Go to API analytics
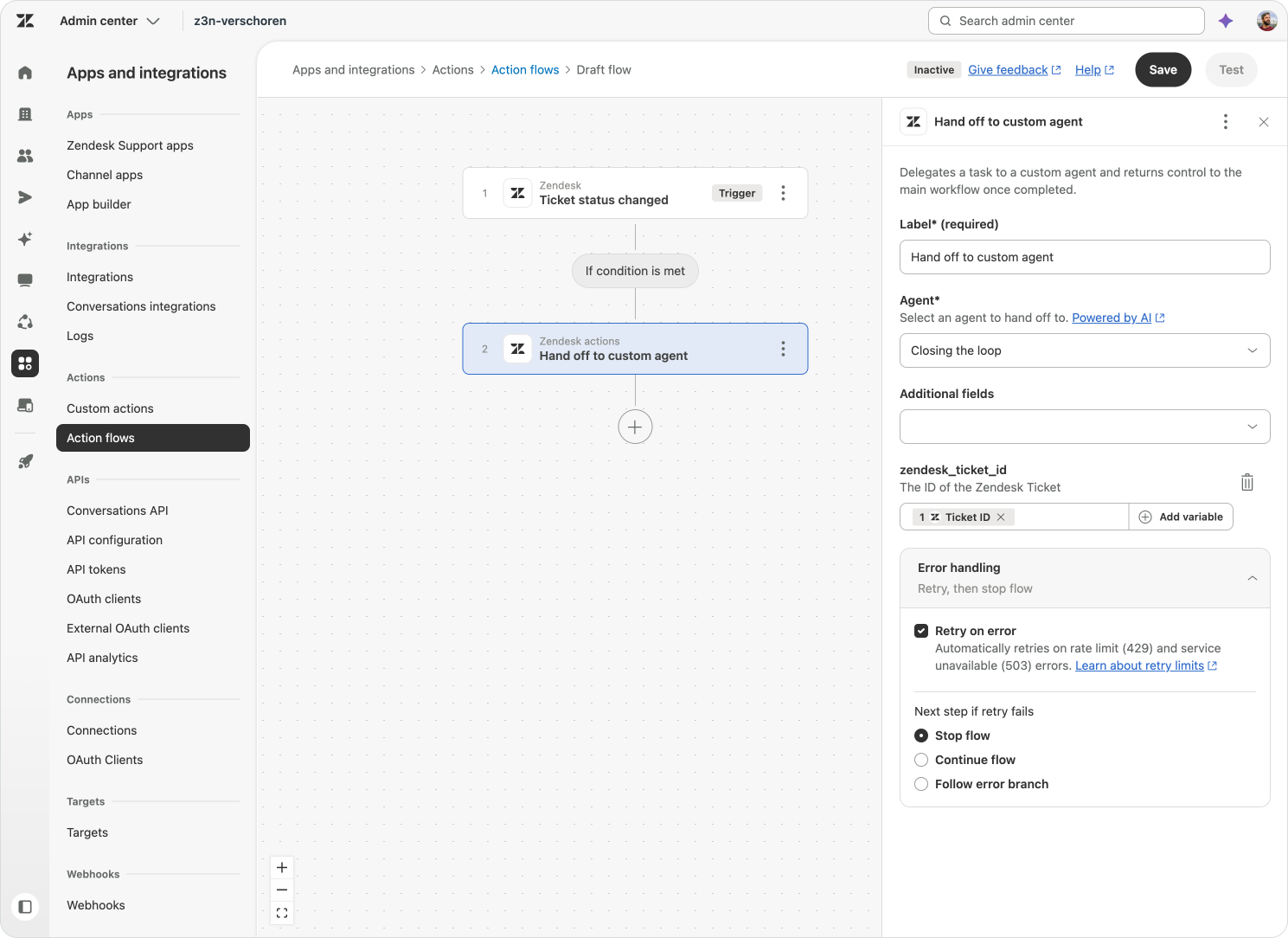The width and height of the screenshot is (1288, 938). point(102,658)
